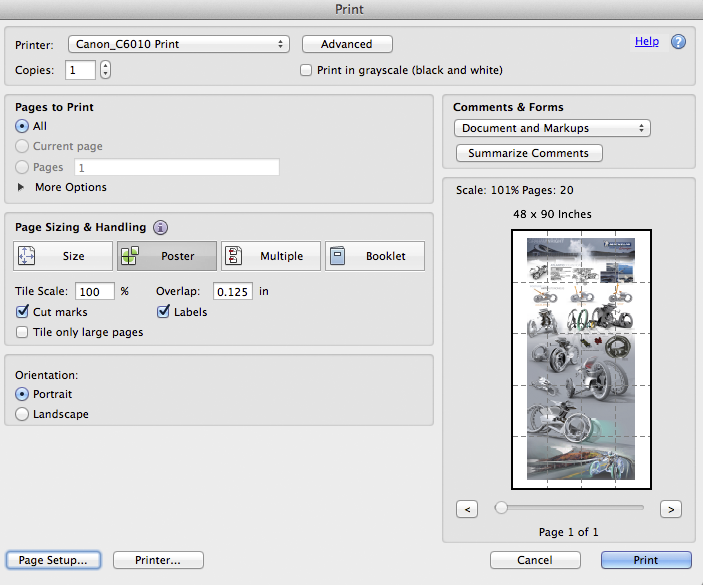Open Comments & Forms dropdown

(551, 128)
